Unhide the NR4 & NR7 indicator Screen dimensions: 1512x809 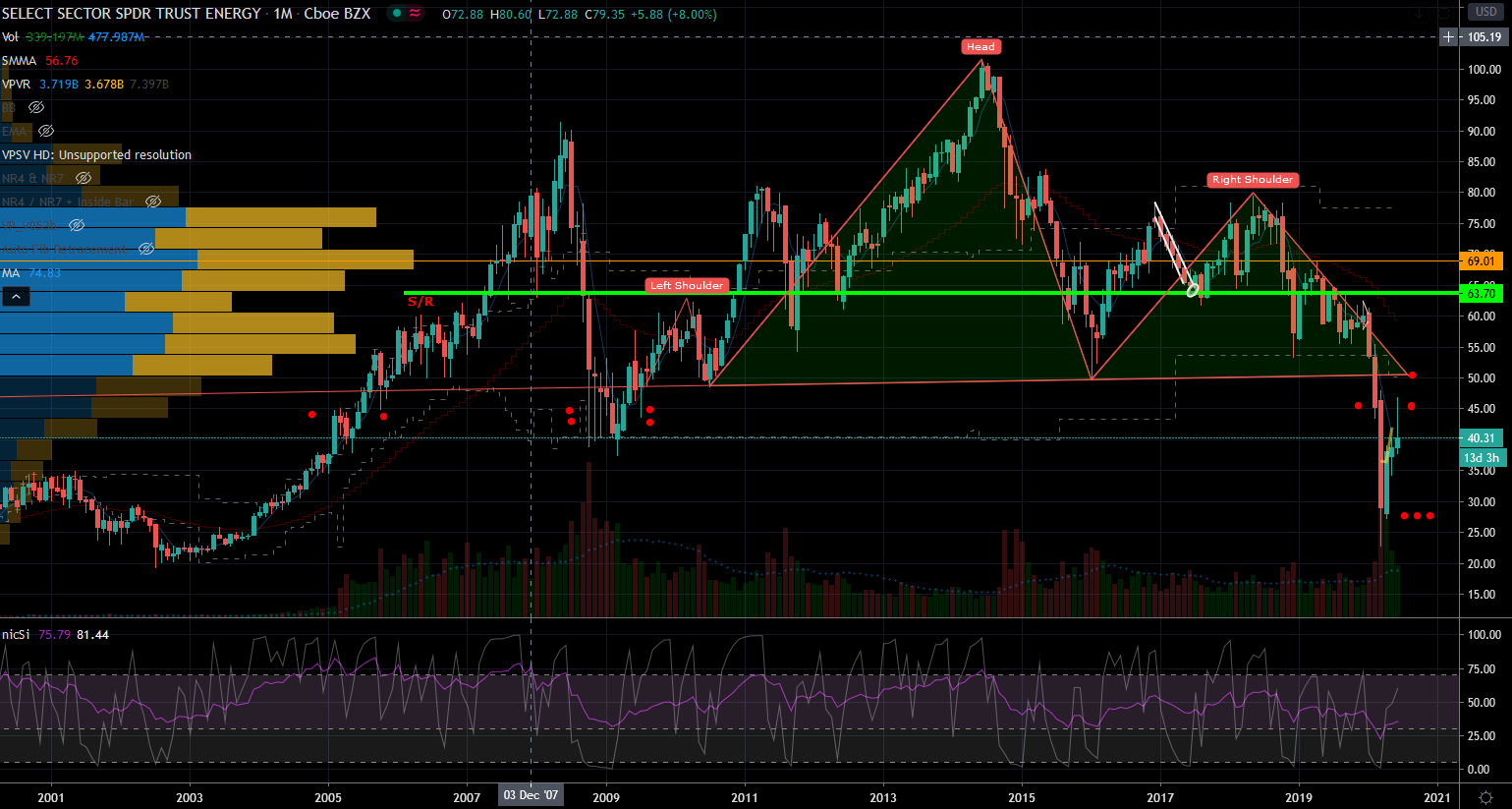pyautogui.click(x=84, y=178)
